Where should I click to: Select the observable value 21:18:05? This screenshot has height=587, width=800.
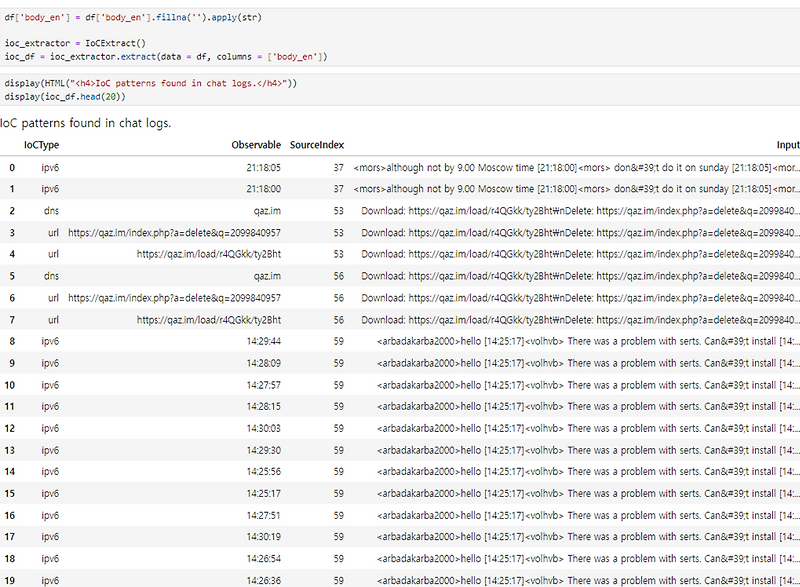(x=263, y=167)
